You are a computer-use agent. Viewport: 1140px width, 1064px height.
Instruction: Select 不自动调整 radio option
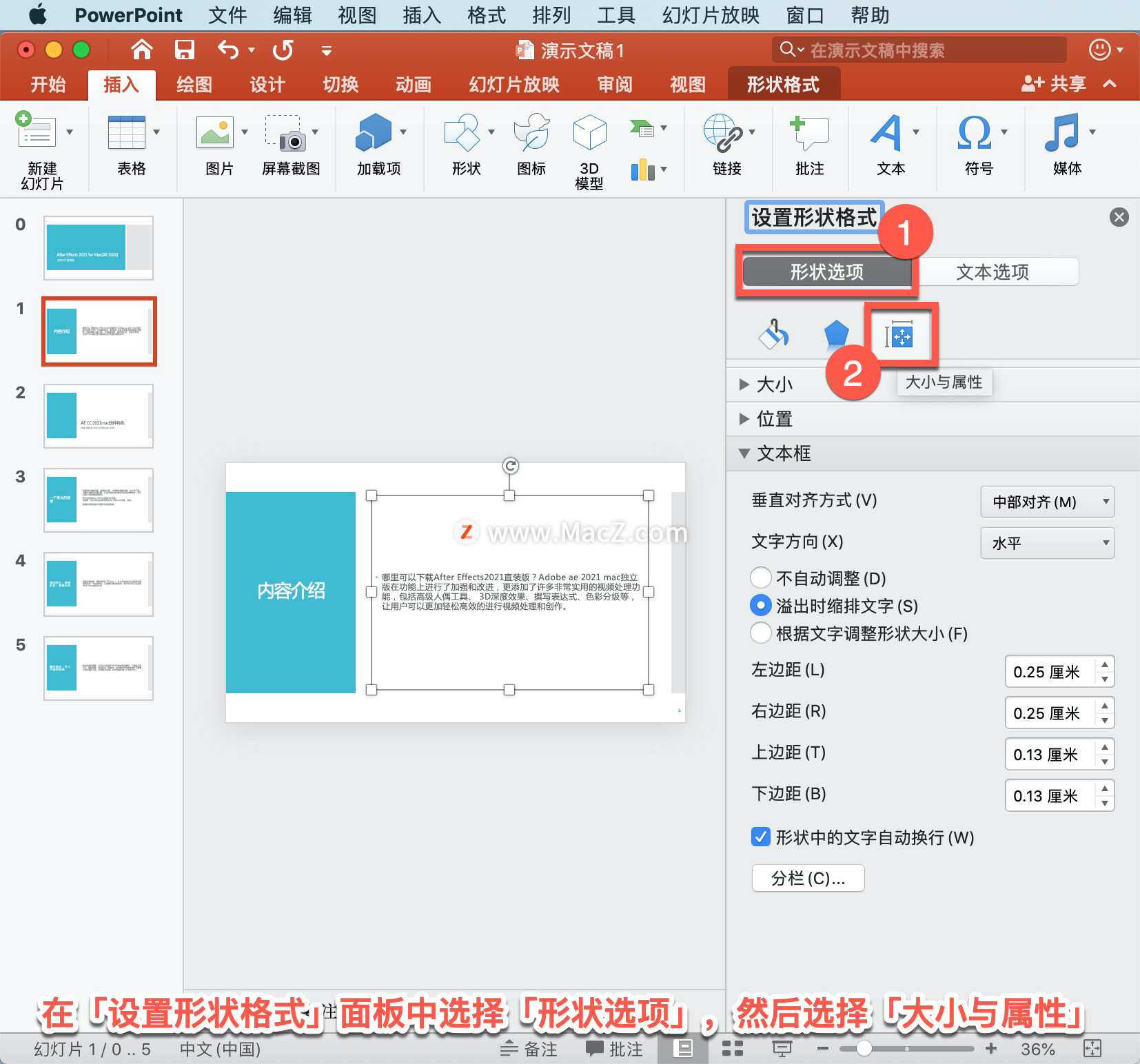point(760,577)
